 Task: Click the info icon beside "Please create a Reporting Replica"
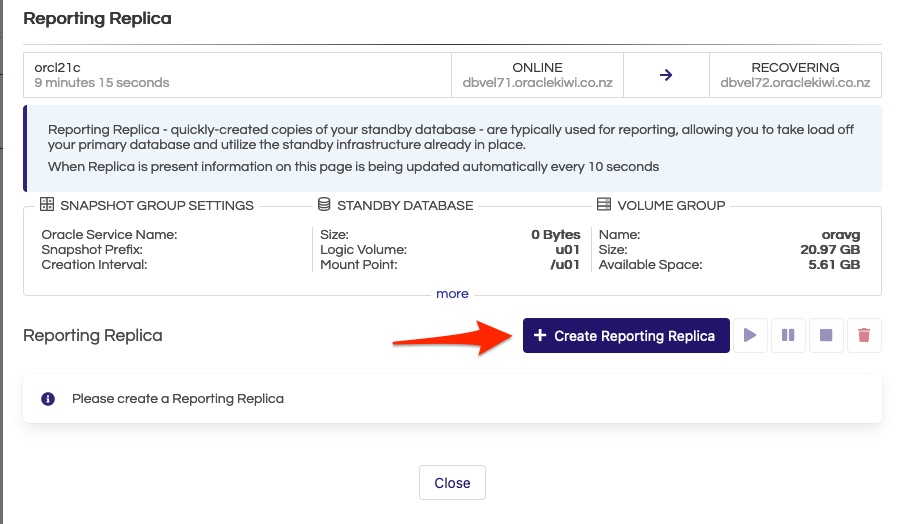(x=48, y=399)
